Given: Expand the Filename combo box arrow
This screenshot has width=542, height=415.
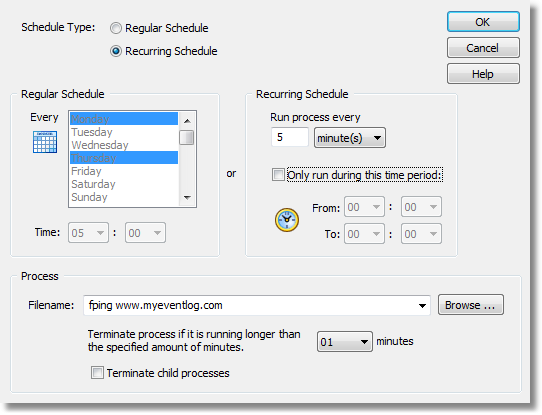Looking at the screenshot, I should click(x=422, y=305).
